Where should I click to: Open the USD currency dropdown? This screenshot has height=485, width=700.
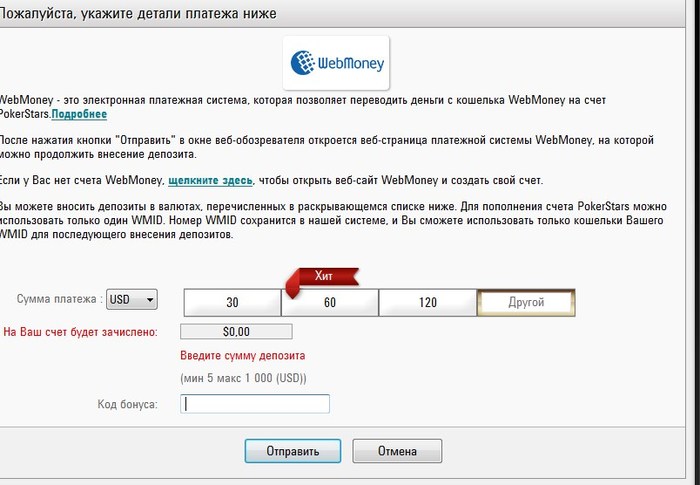click(132, 299)
